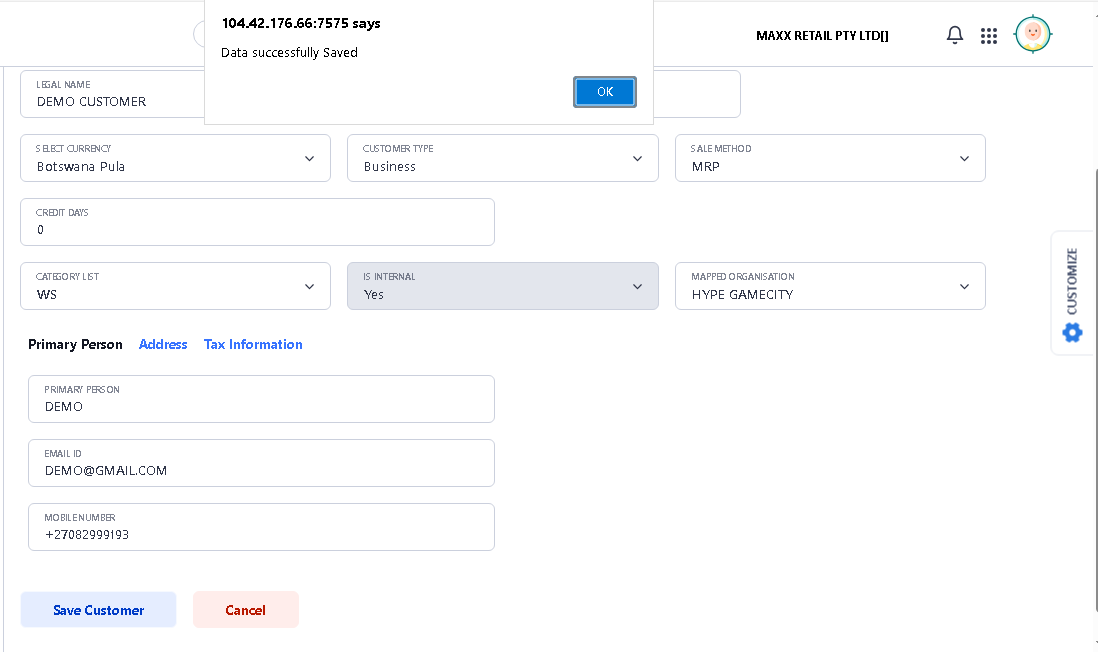Click the Cancel button
Screen dimensions: 1098x652
245,610
